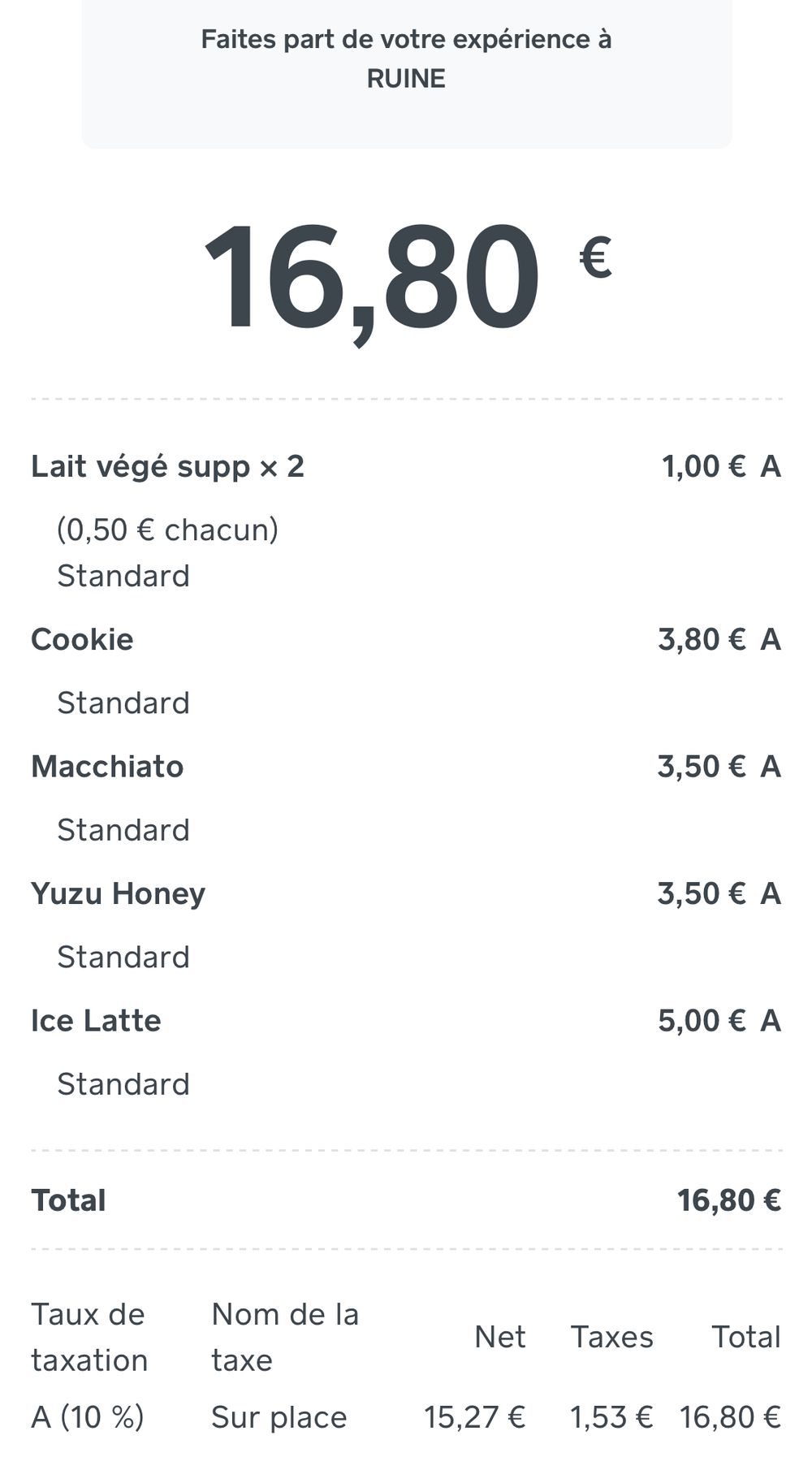Click the "Nom de la taxe" column header
This screenshot has width=812, height=1483.
(284, 1337)
